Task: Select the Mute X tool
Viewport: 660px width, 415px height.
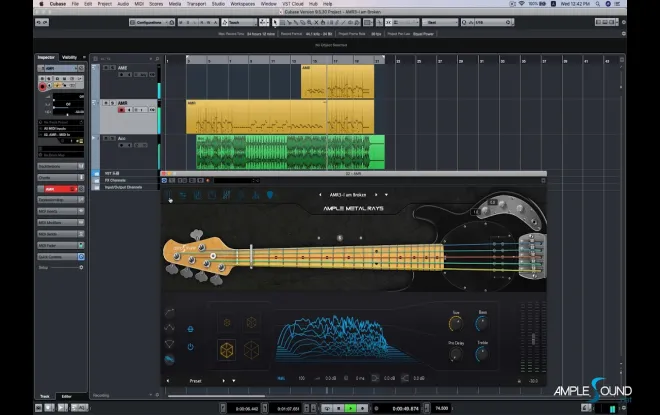Action: pos(316,22)
